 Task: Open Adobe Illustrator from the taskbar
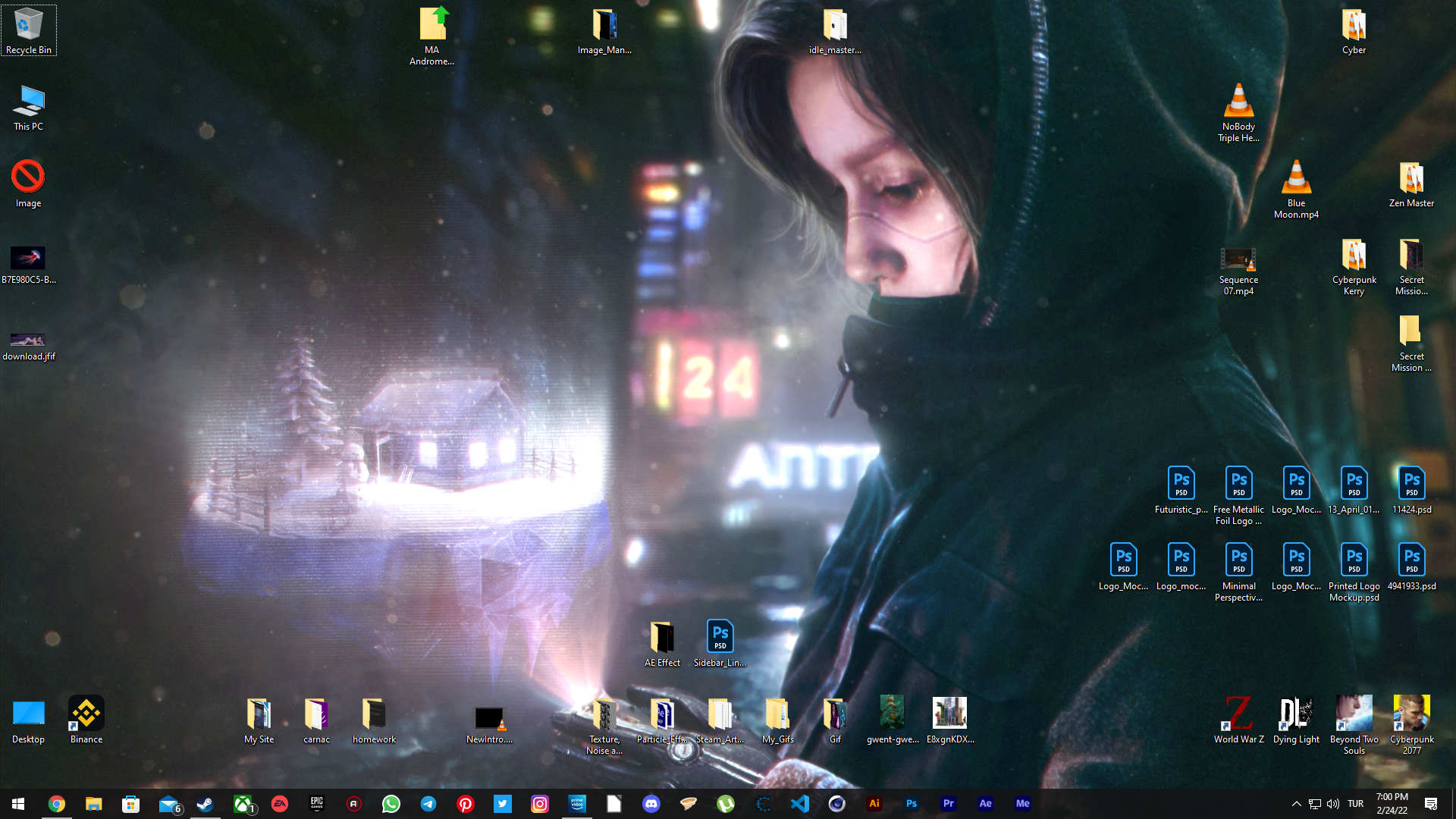[x=874, y=804]
